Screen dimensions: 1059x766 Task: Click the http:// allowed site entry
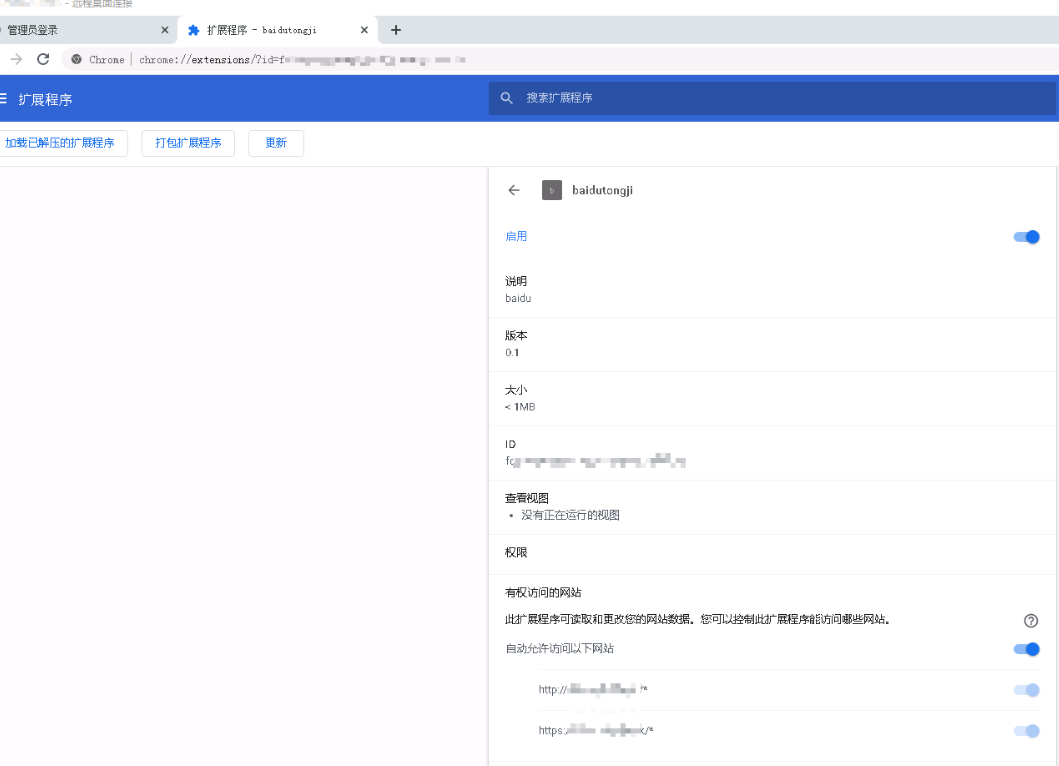click(593, 690)
